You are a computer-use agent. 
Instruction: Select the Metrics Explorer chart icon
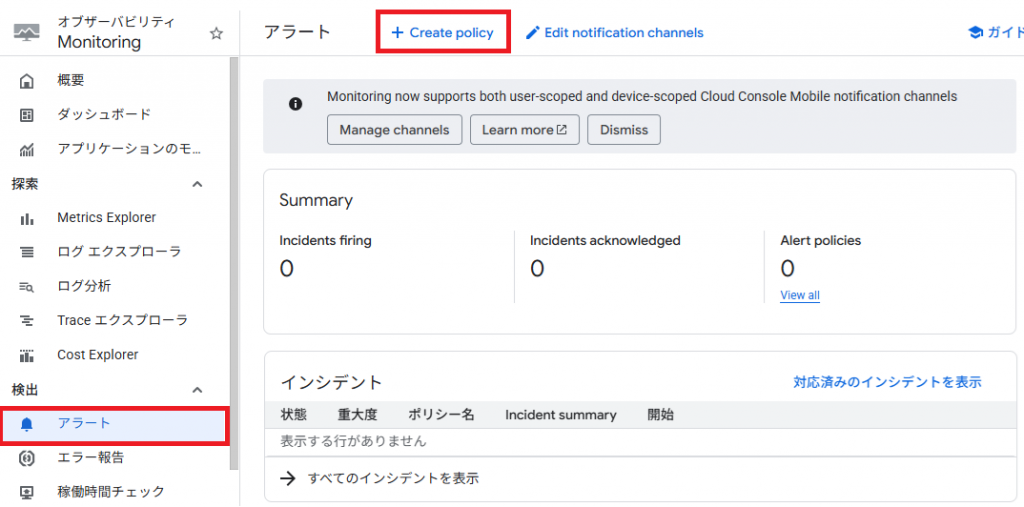(x=27, y=218)
